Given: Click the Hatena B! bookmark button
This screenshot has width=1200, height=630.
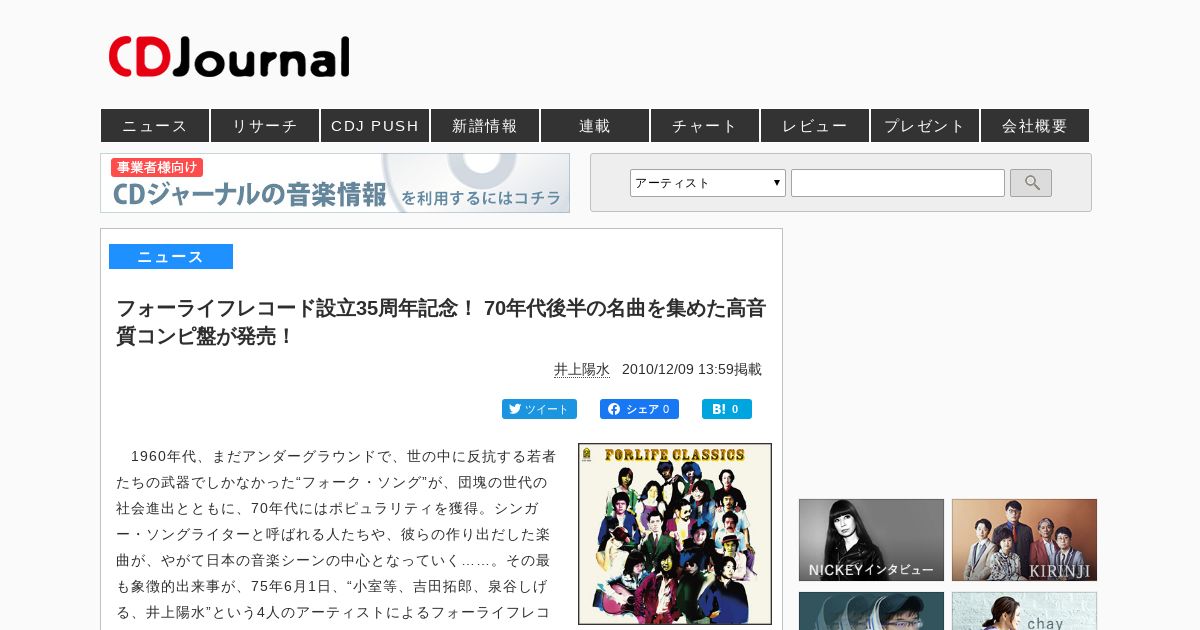Looking at the screenshot, I should [x=727, y=409].
